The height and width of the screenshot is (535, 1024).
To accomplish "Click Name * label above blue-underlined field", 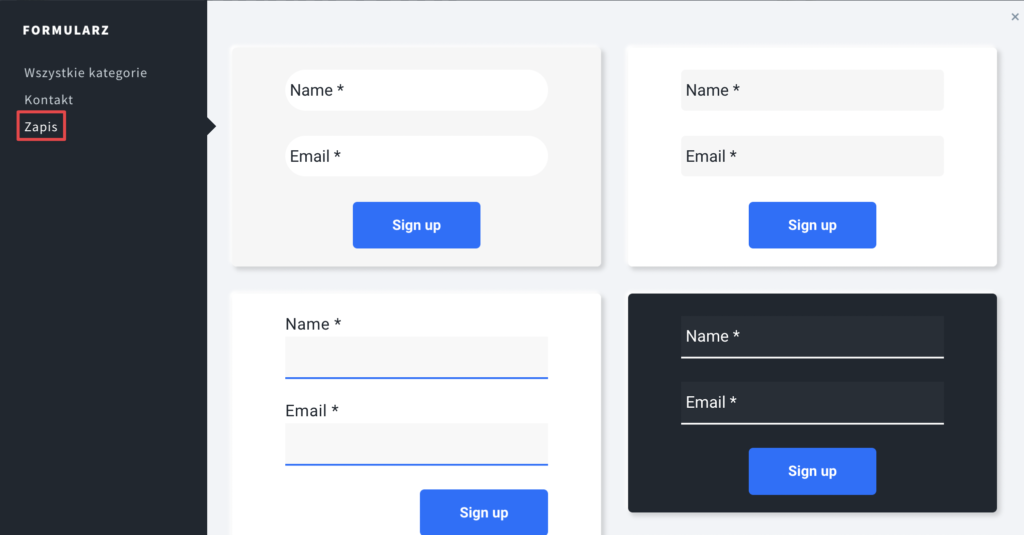I will [x=313, y=324].
